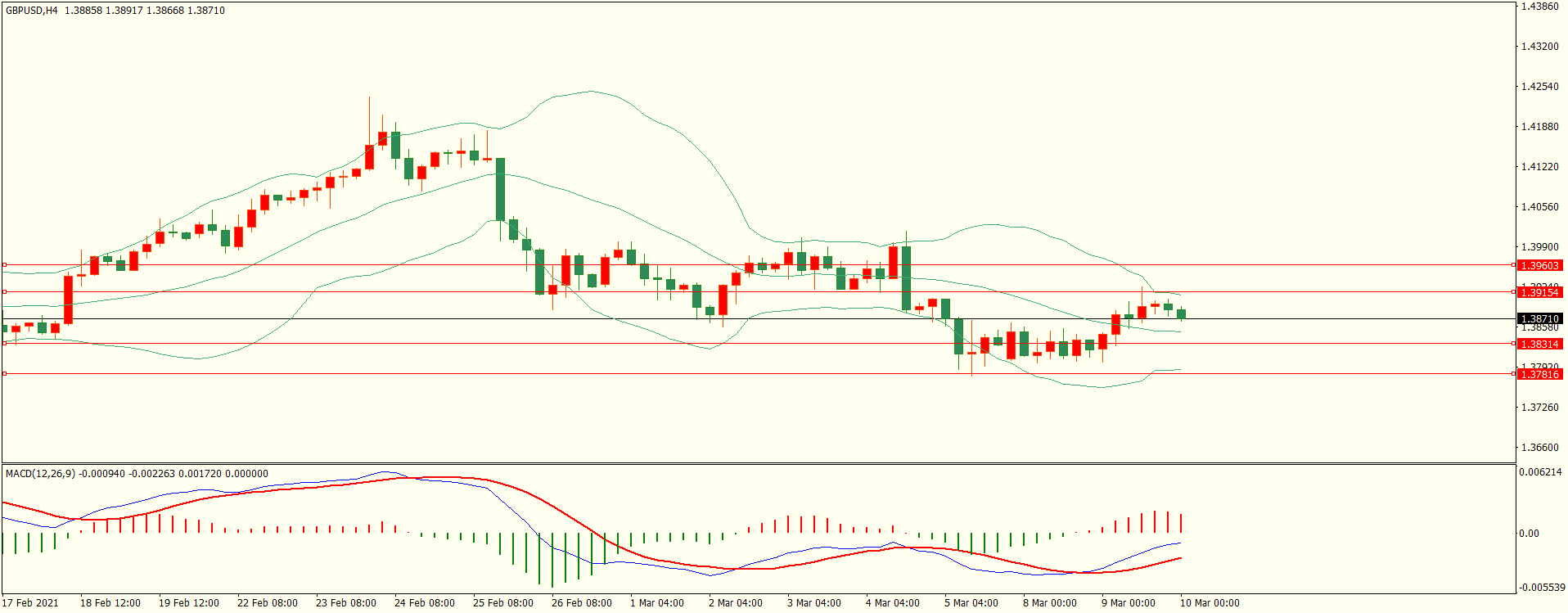
Task: Click the 1 Mar 04:00 time axis label
Action: [x=656, y=603]
